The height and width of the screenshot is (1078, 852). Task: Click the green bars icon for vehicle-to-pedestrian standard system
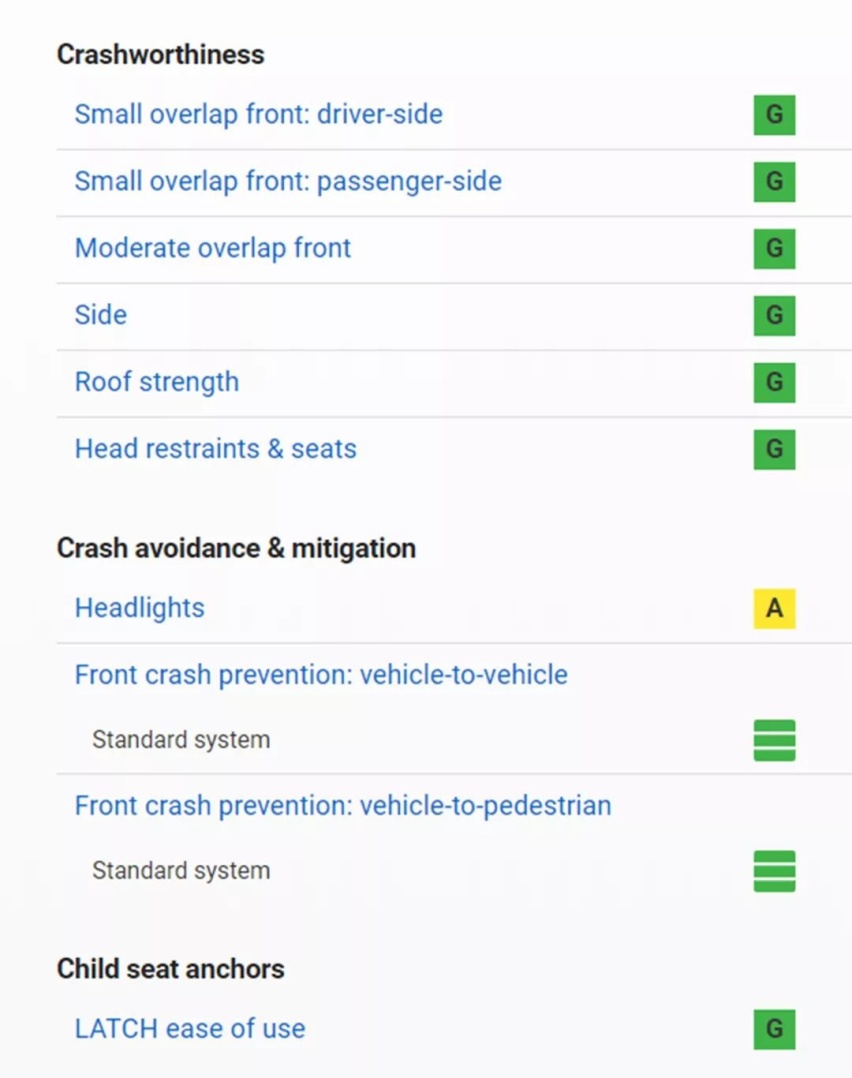point(774,871)
